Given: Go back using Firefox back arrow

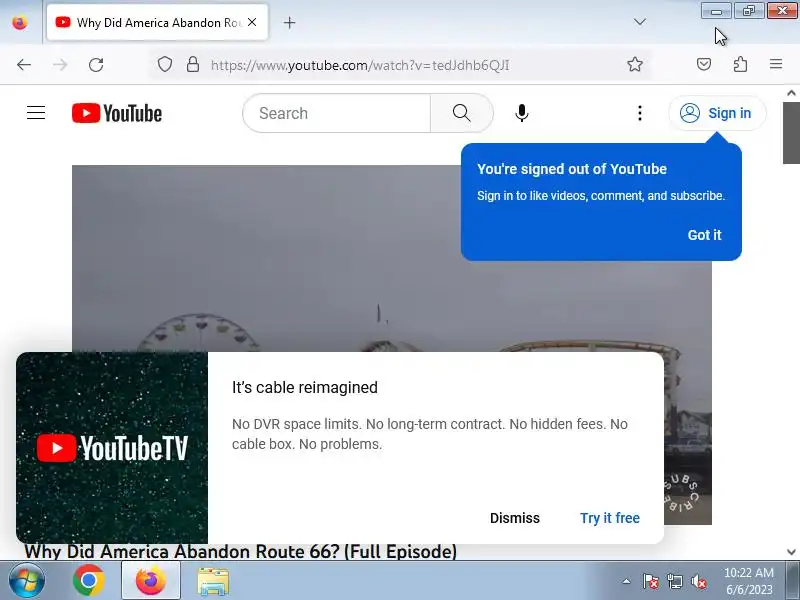Looking at the screenshot, I should pyautogui.click(x=23, y=65).
